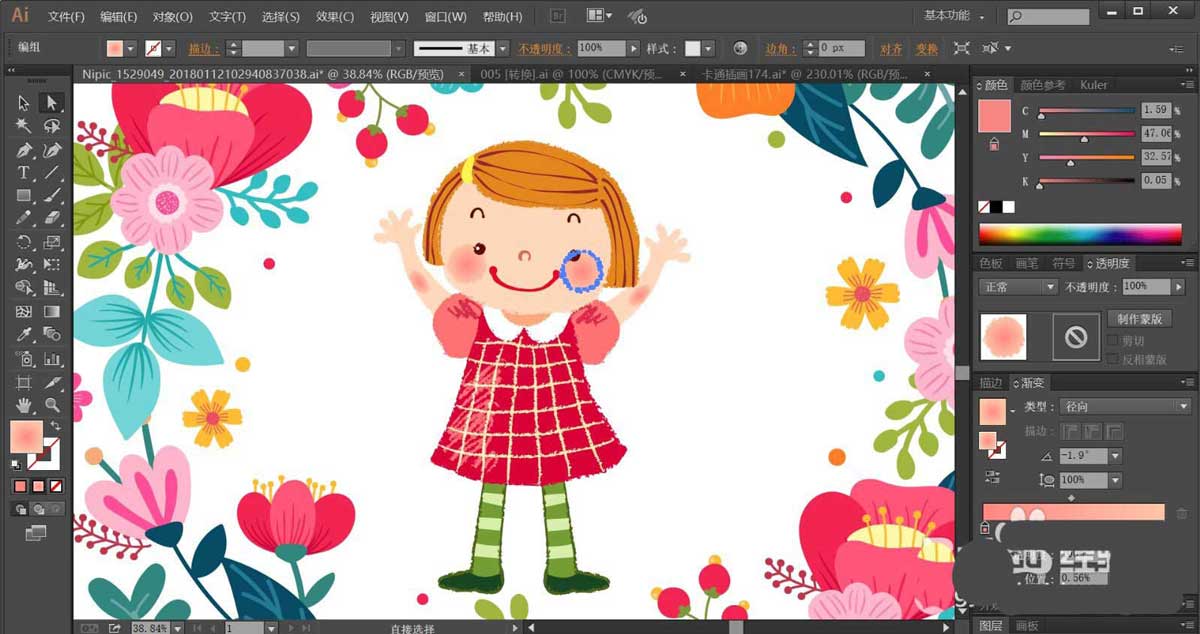Delete gradient stop with trash icon
1200x634 pixels.
pyautogui.click(x=1182, y=513)
